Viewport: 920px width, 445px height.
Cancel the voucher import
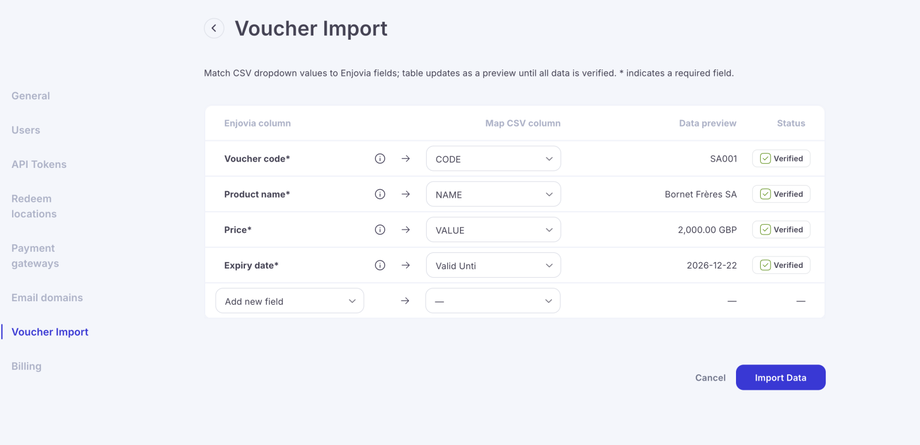tap(710, 378)
